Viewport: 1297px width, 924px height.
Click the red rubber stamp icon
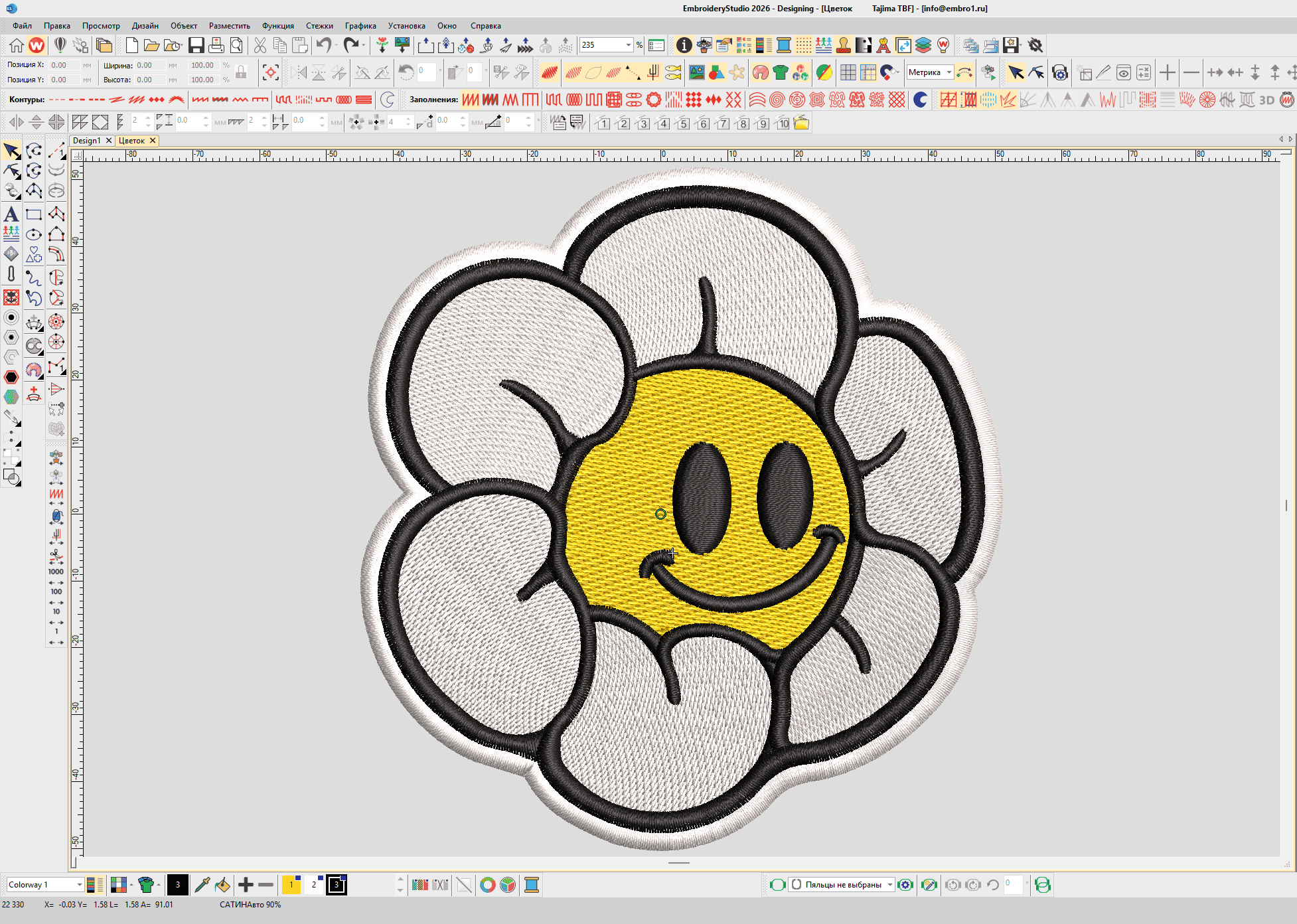[x=844, y=45]
